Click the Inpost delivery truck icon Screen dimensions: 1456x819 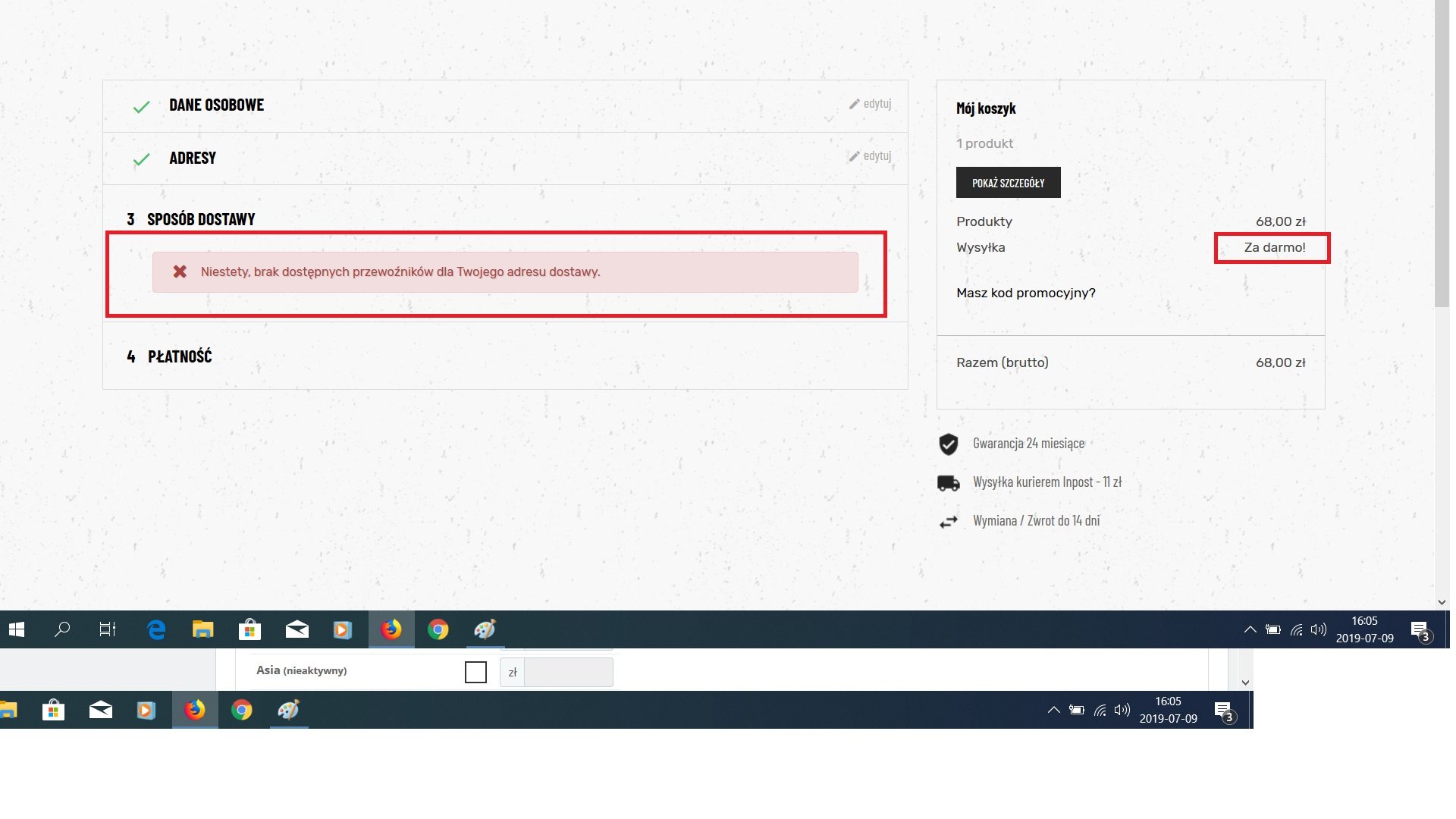(949, 483)
